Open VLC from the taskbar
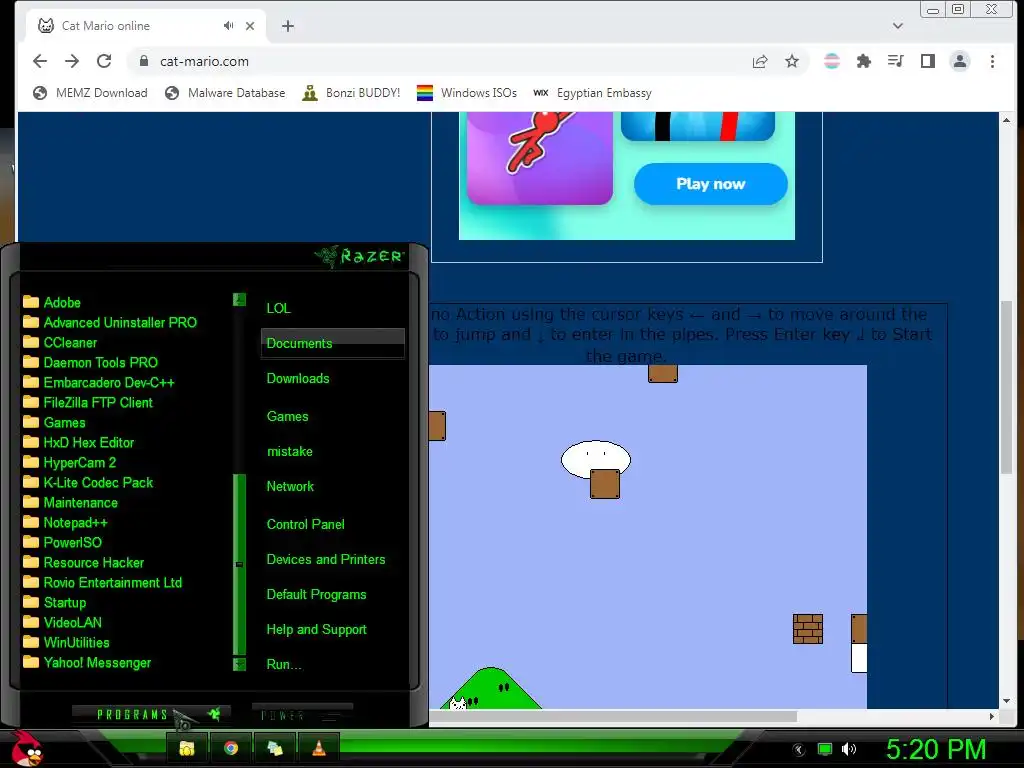 (x=319, y=748)
